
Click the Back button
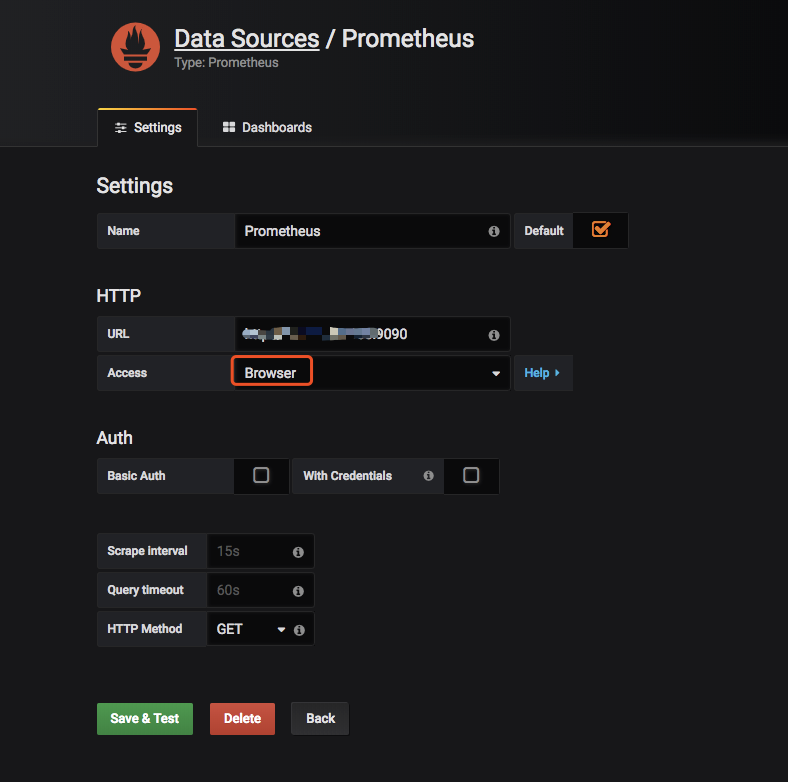320,719
